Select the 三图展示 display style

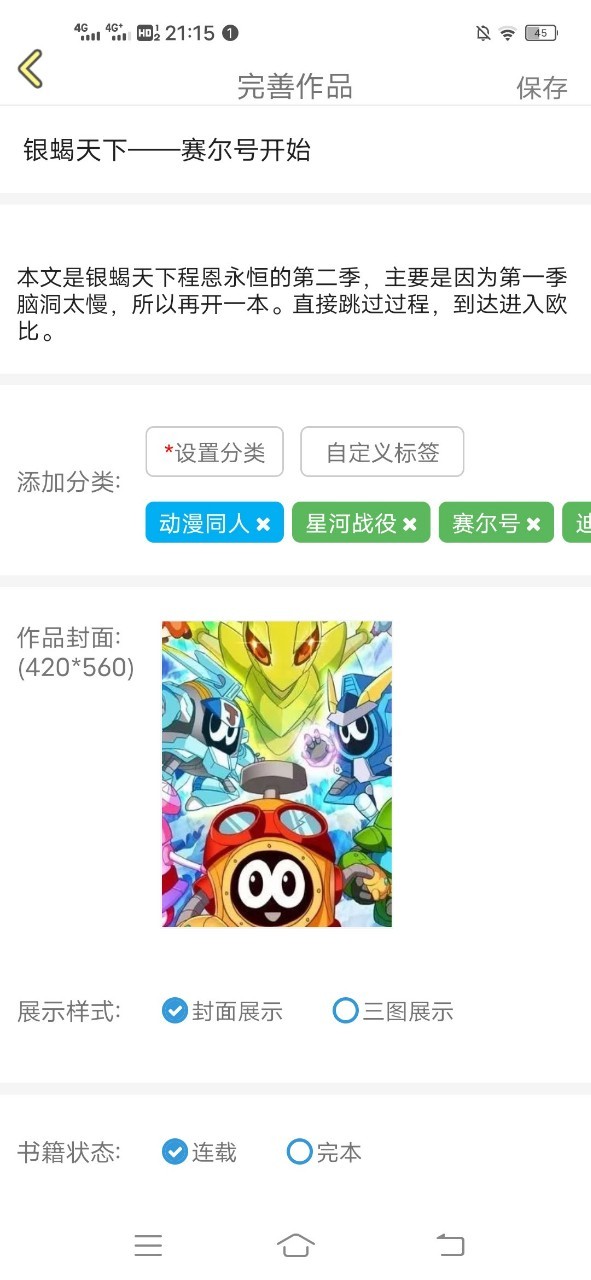pyautogui.click(x=393, y=1011)
